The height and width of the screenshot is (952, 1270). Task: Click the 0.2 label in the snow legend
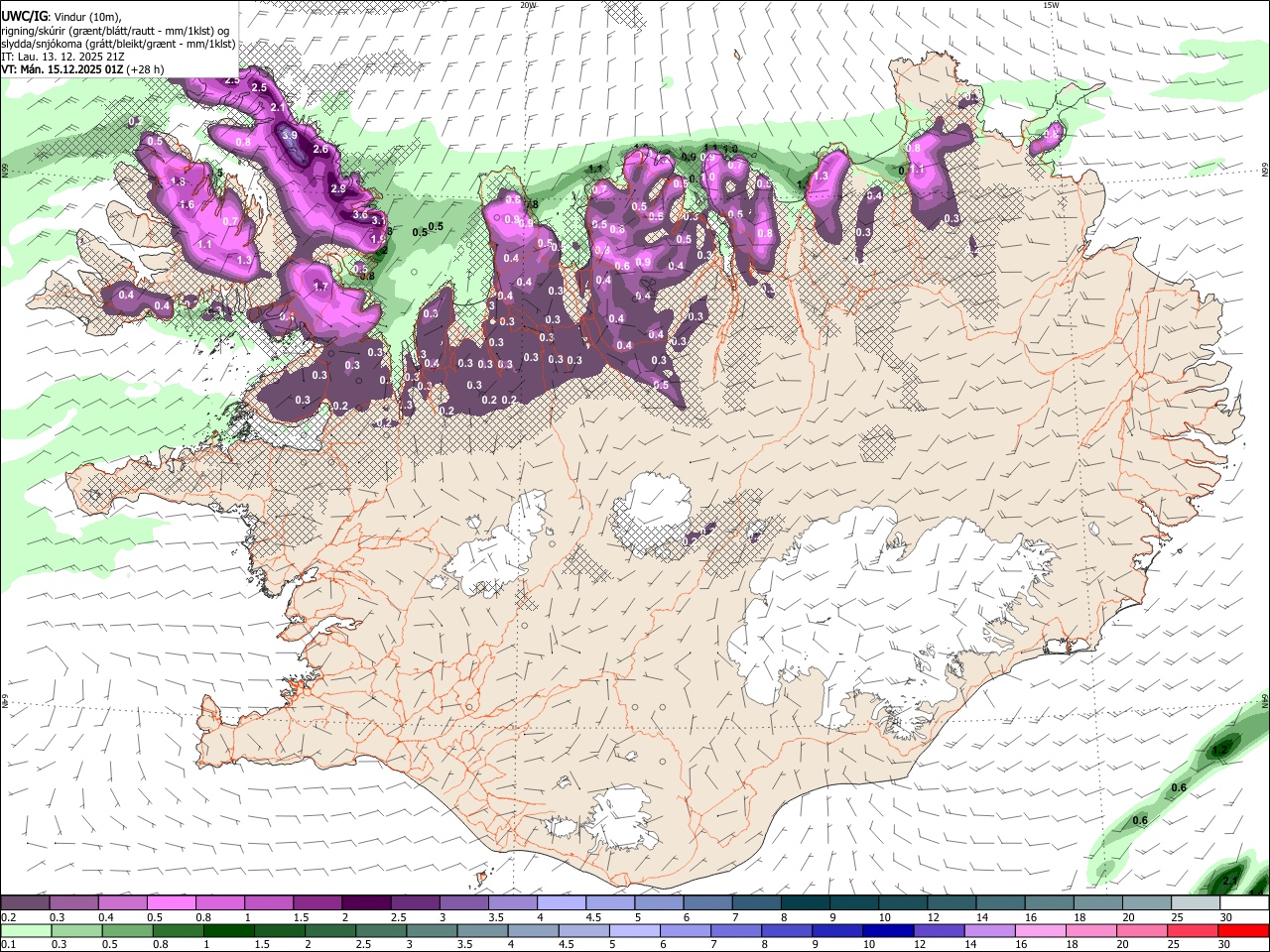(x=8, y=916)
